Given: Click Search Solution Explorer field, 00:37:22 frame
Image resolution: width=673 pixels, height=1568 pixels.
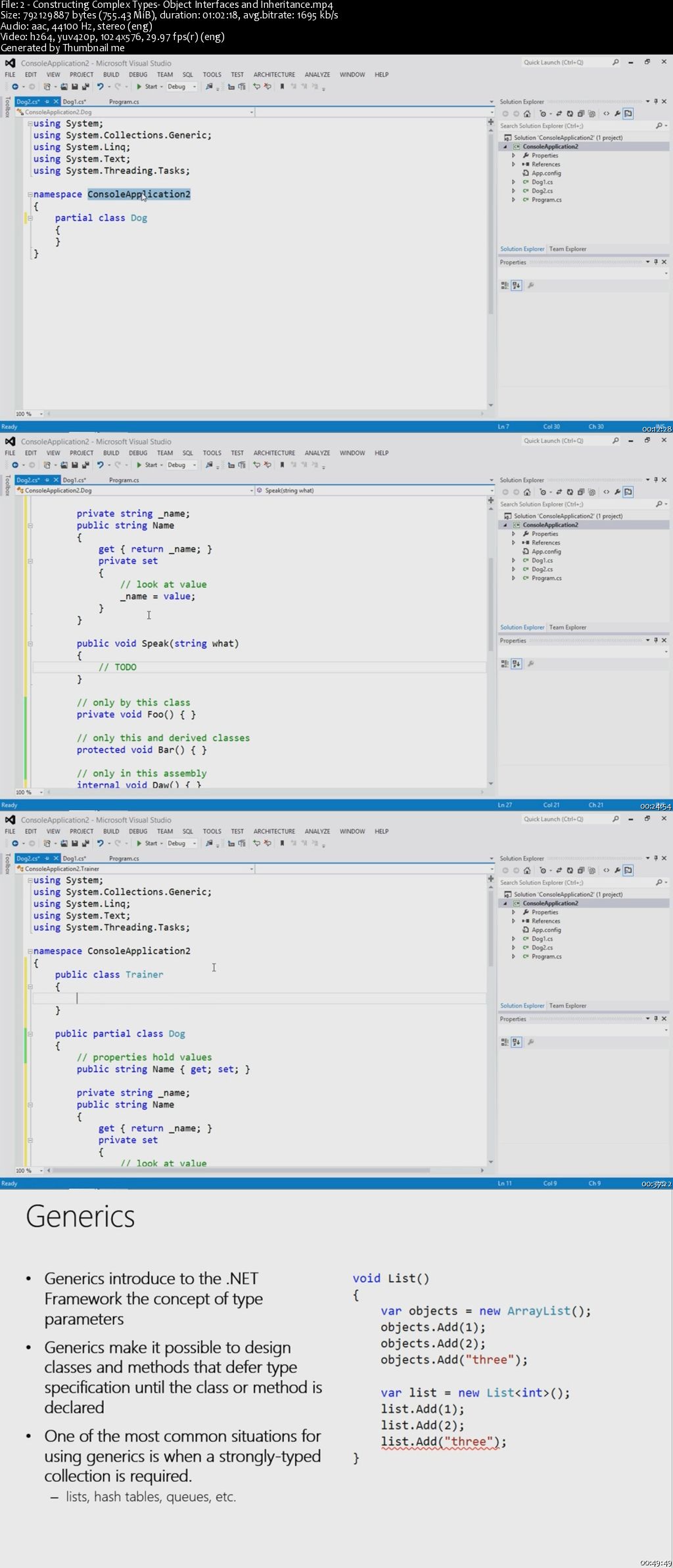Looking at the screenshot, I should click(x=582, y=883).
